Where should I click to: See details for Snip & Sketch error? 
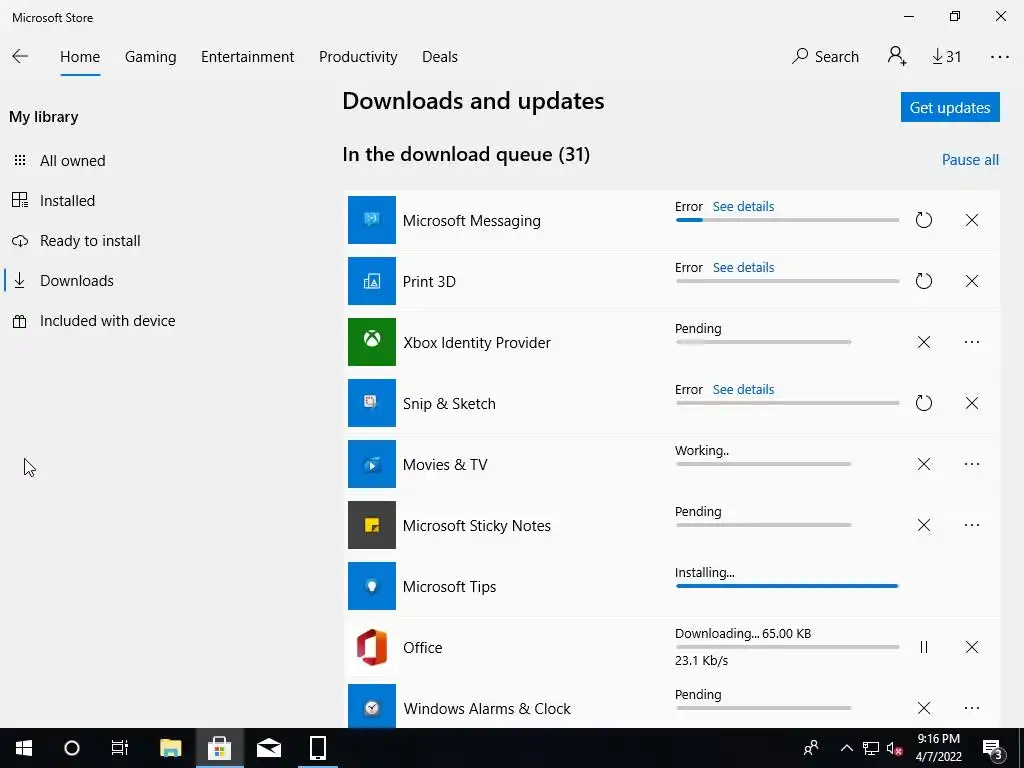tap(743, 389)
